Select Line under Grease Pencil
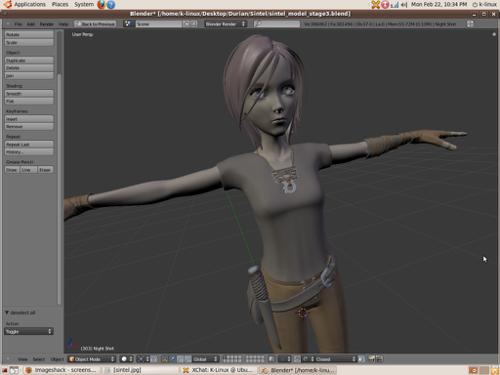The height and width of the screenshot is (375, 500). pos(28,170)
